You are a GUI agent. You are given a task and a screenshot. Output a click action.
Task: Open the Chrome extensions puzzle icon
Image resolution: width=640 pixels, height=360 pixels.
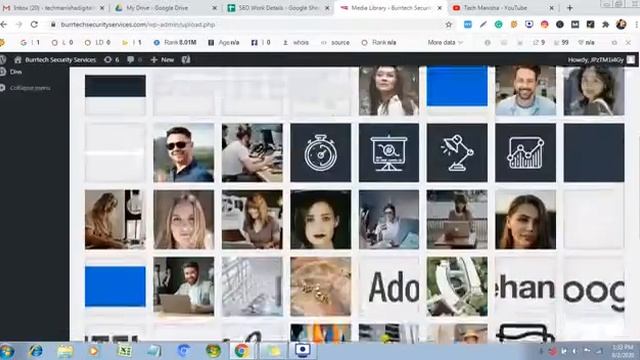coord(606,24)
